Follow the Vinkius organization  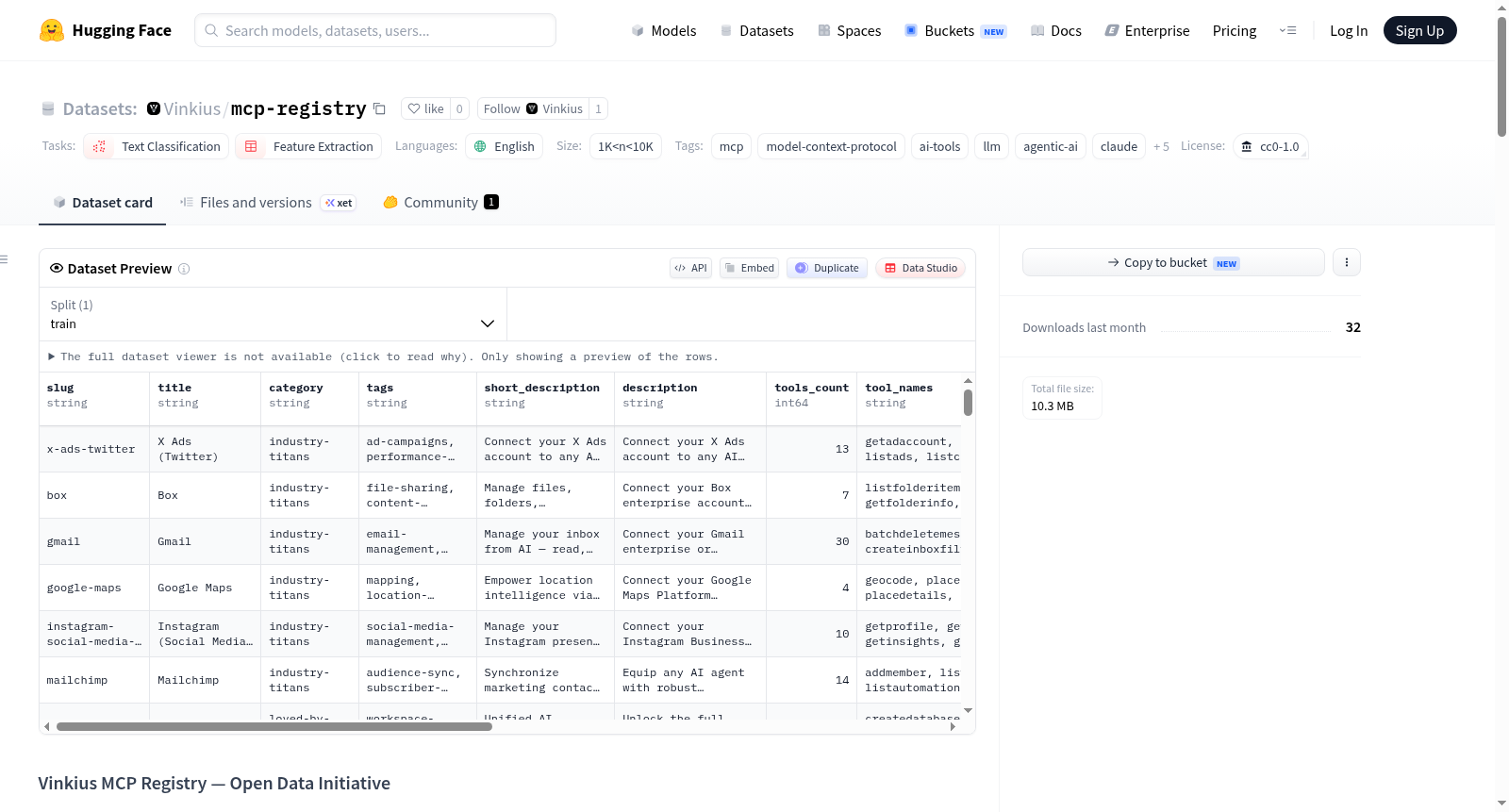click(533, 108)
